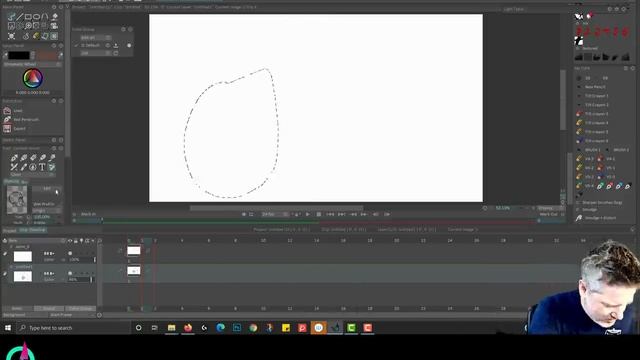Select the spline curve tool
Image resolution: width=640 pixels, height=360 pixels.
click(44, 17)
